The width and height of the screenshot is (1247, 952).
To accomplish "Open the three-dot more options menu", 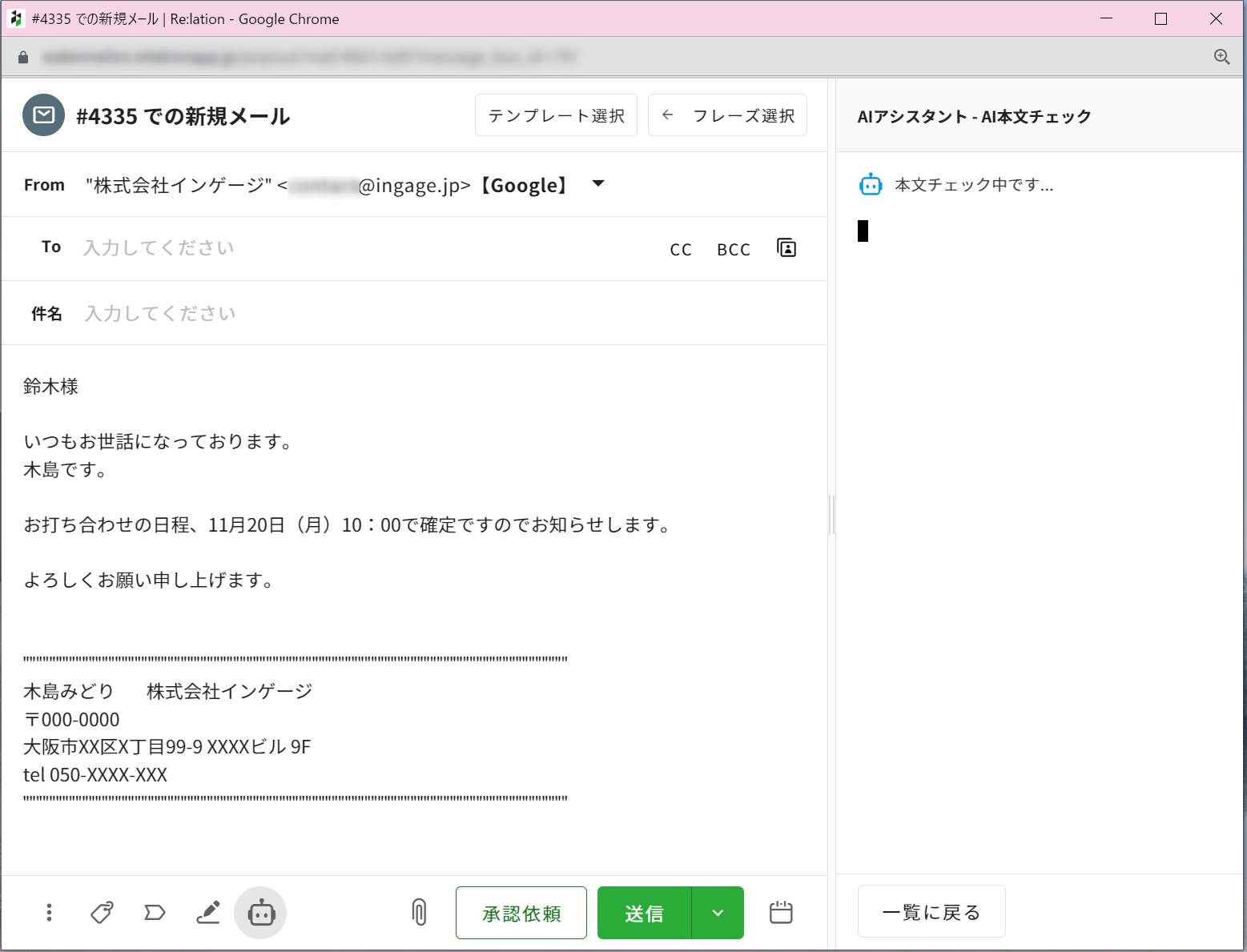I will tap(50, 912).
